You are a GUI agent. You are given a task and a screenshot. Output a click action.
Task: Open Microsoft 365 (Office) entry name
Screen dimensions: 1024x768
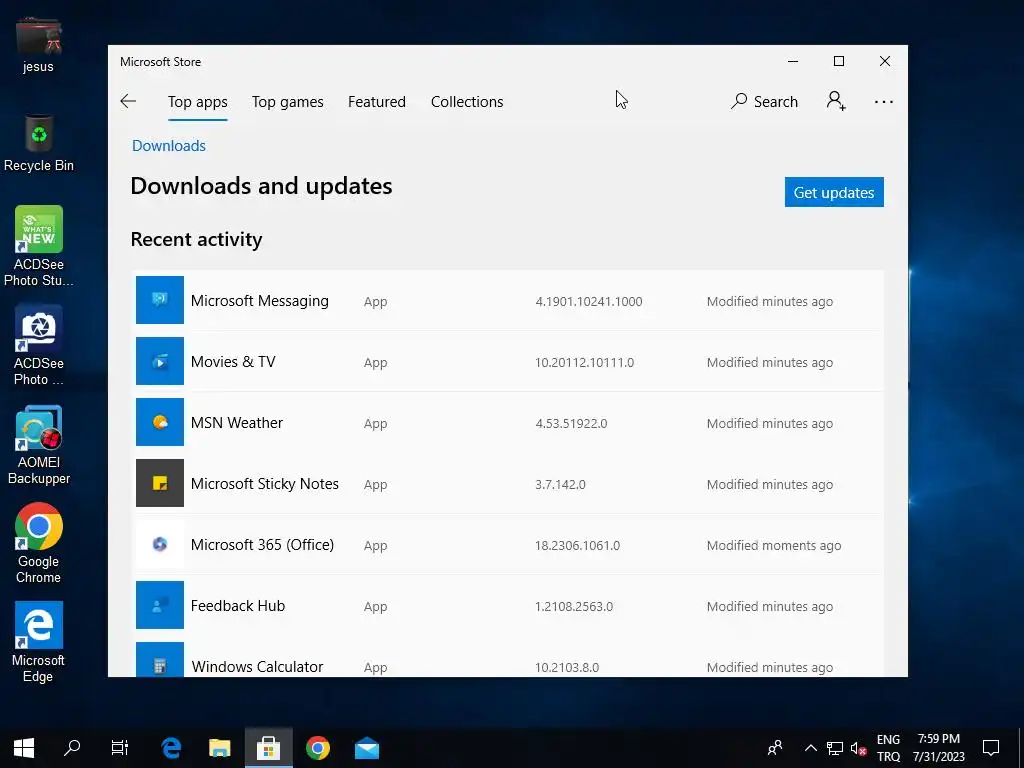[262, 545]
